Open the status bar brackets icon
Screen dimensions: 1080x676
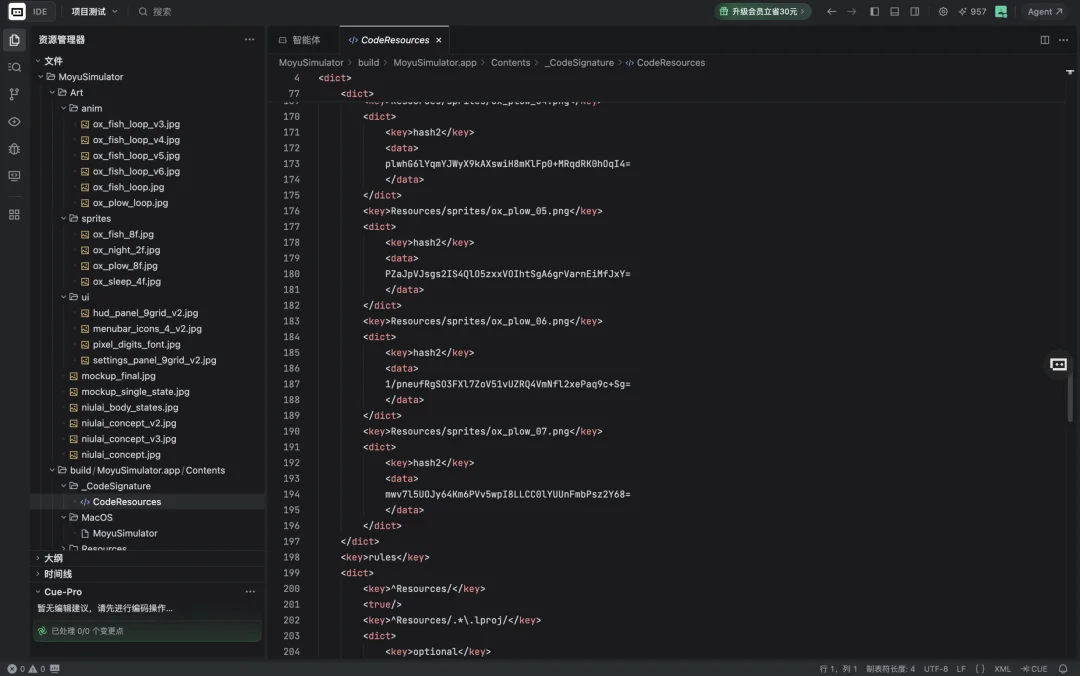980,668
